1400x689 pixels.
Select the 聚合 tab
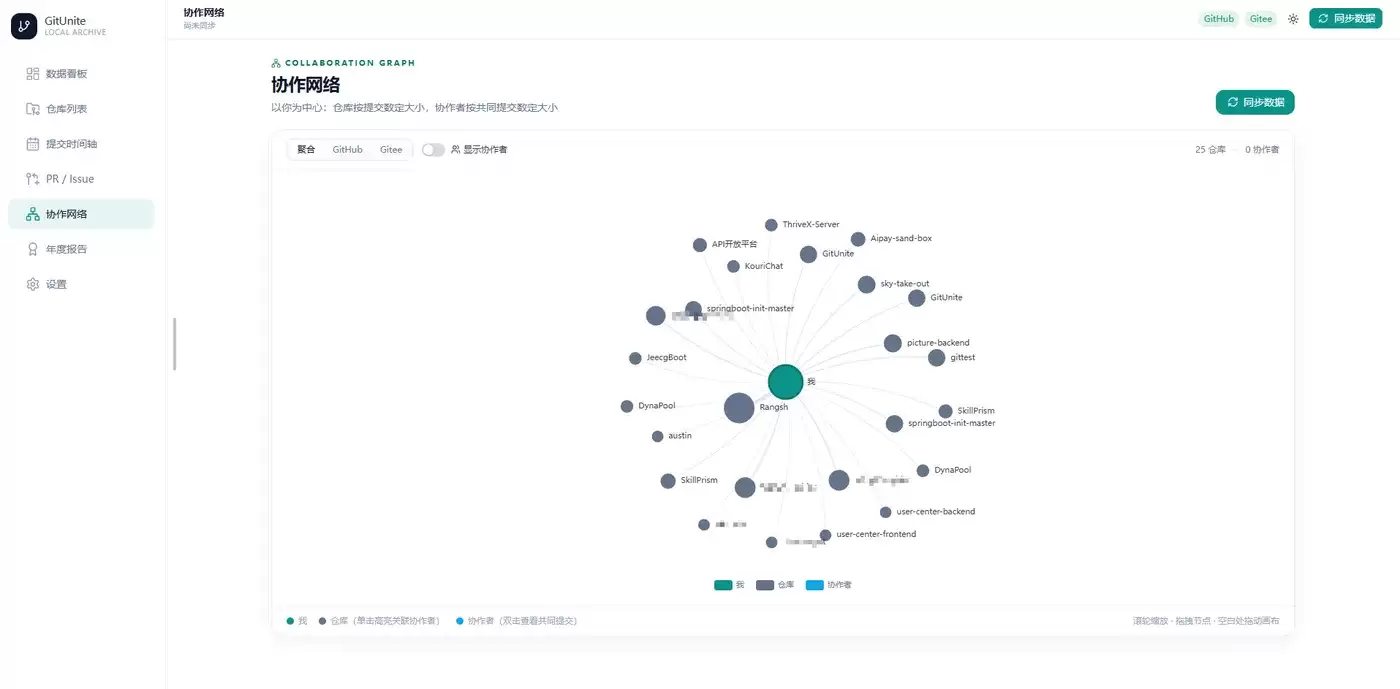pyautogui.click(x=306, y=150)
